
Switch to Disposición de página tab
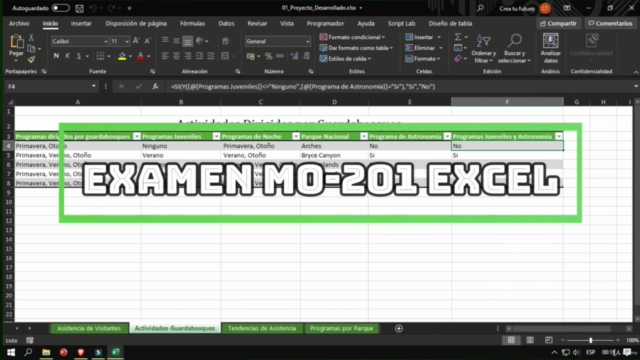pyautogui.click(x=136, y=24)
